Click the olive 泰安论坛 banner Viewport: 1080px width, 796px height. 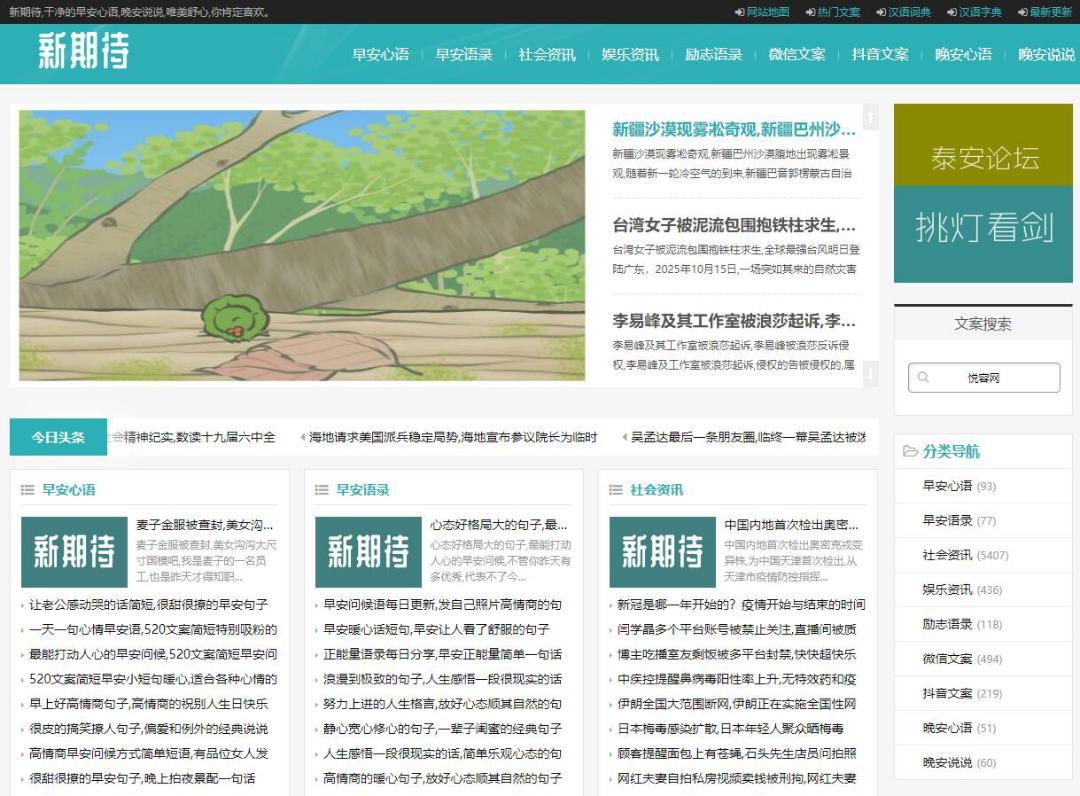983,146
